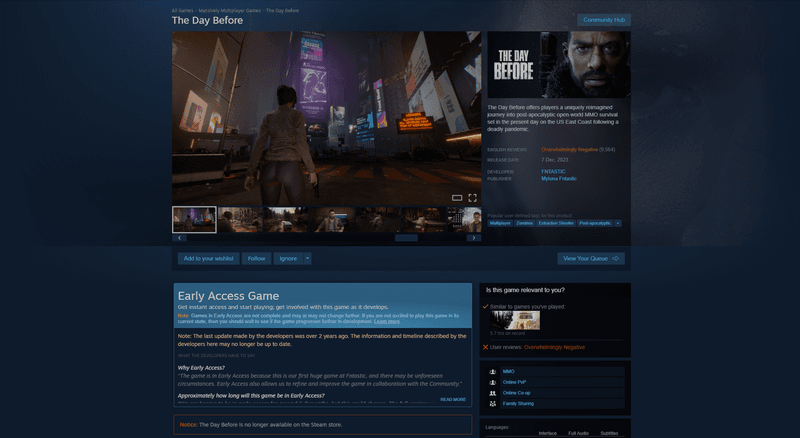Click the MMO category icon
The width and height of the screenshot is (800, 438).
[x=492, y=372]
